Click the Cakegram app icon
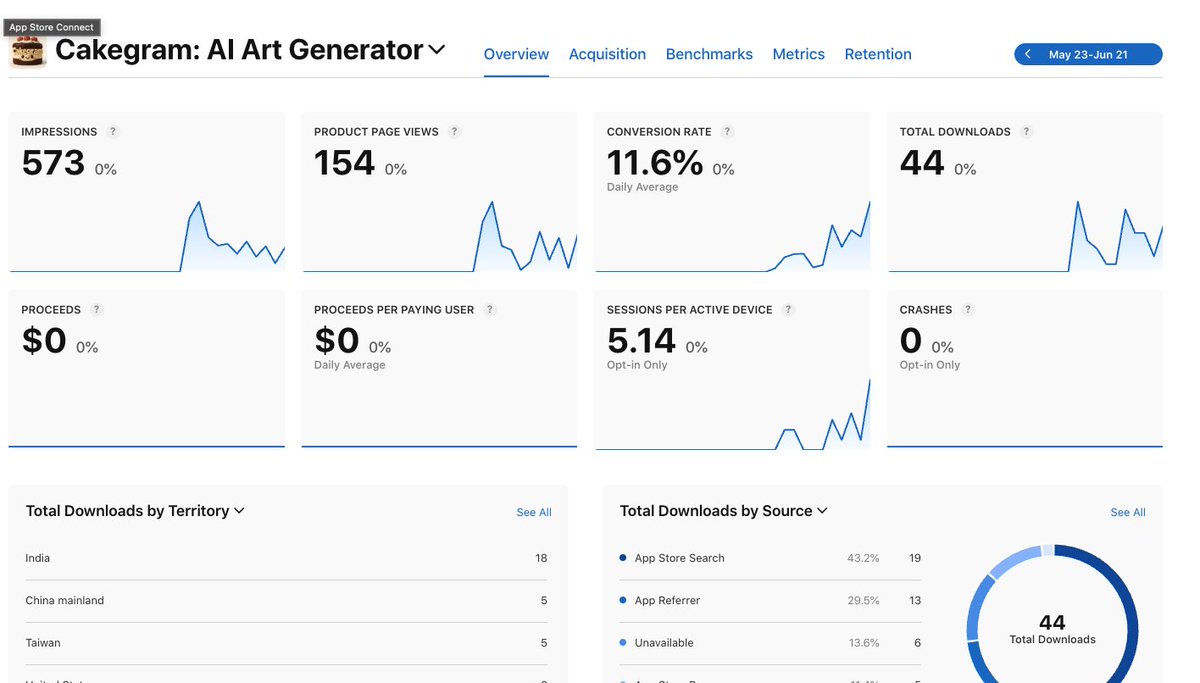 click(28, 52)
